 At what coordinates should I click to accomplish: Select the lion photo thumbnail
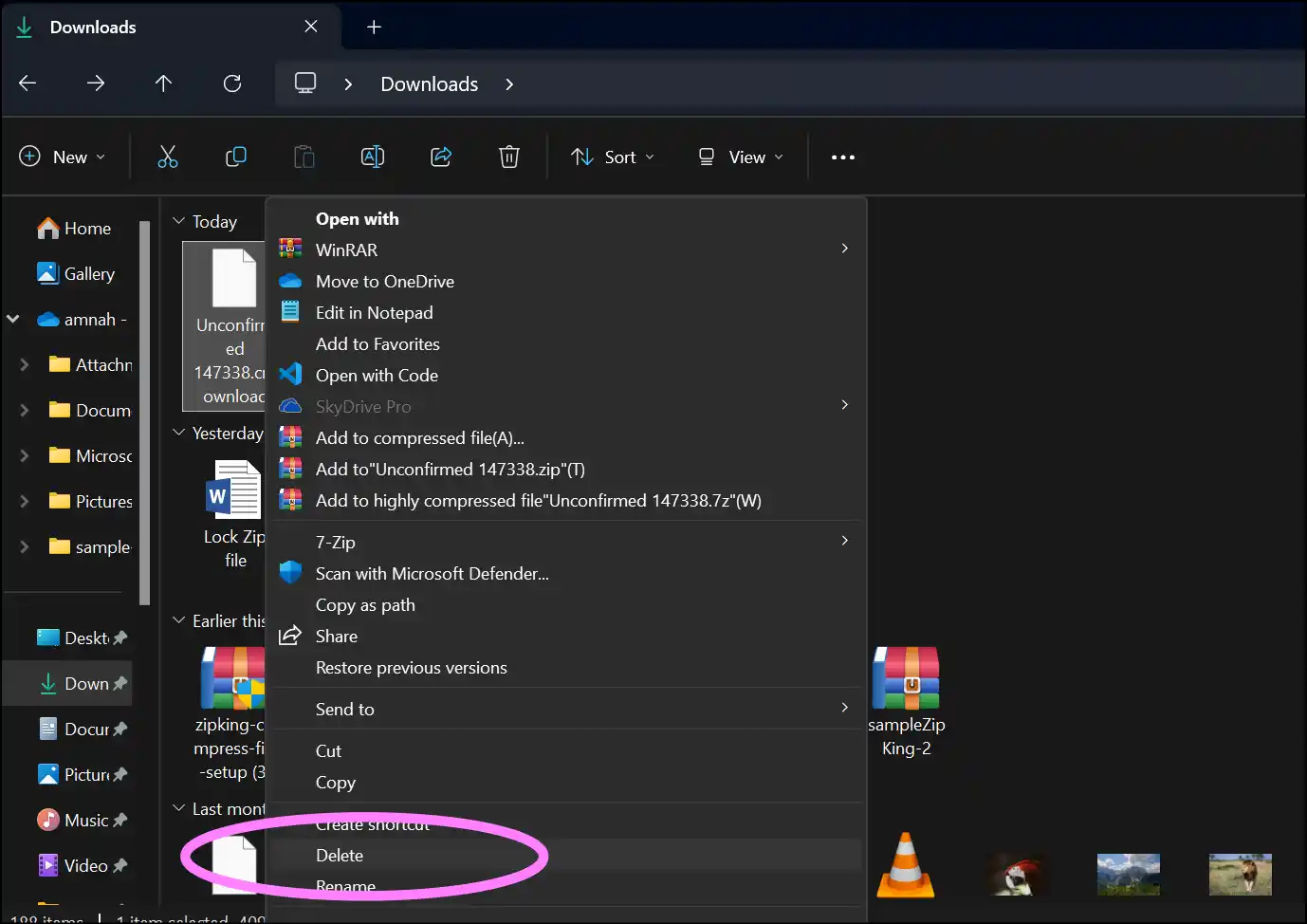[x=1240, y=874]
